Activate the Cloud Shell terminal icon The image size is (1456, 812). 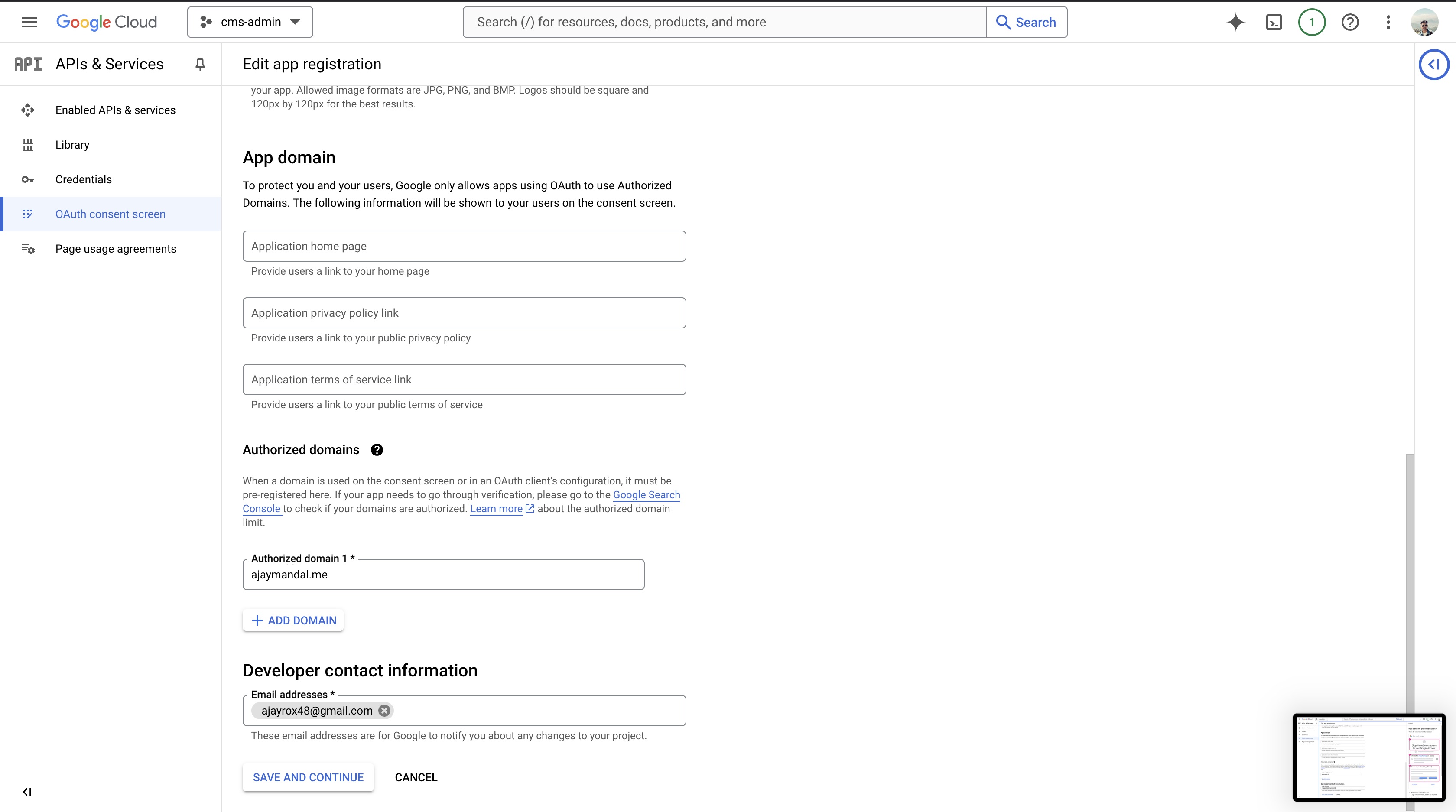tap(1274, 22)
